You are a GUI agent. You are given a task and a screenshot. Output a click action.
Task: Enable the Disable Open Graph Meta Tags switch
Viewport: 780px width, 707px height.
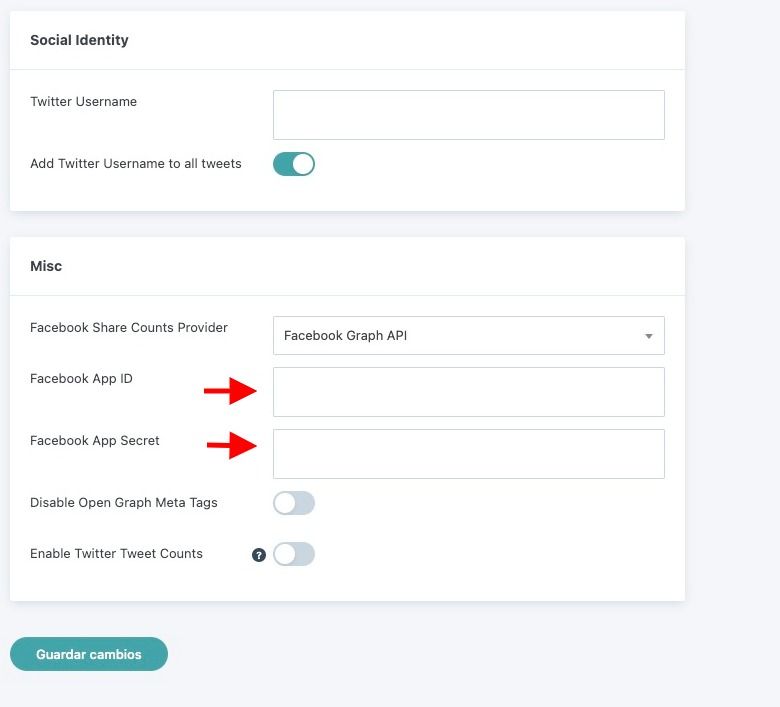[x=294, y=503]
